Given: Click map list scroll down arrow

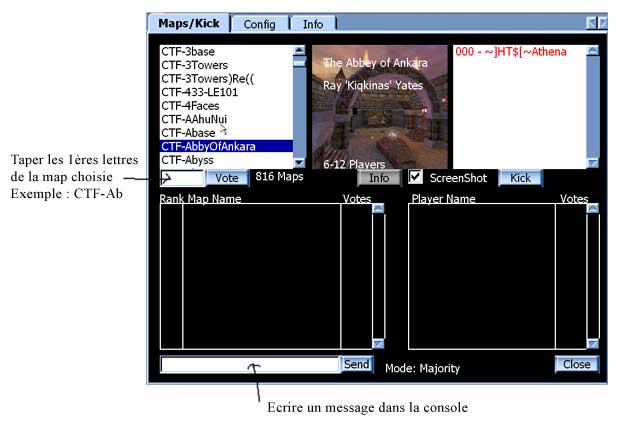Looking at the screenshot, I should (299, 163).
